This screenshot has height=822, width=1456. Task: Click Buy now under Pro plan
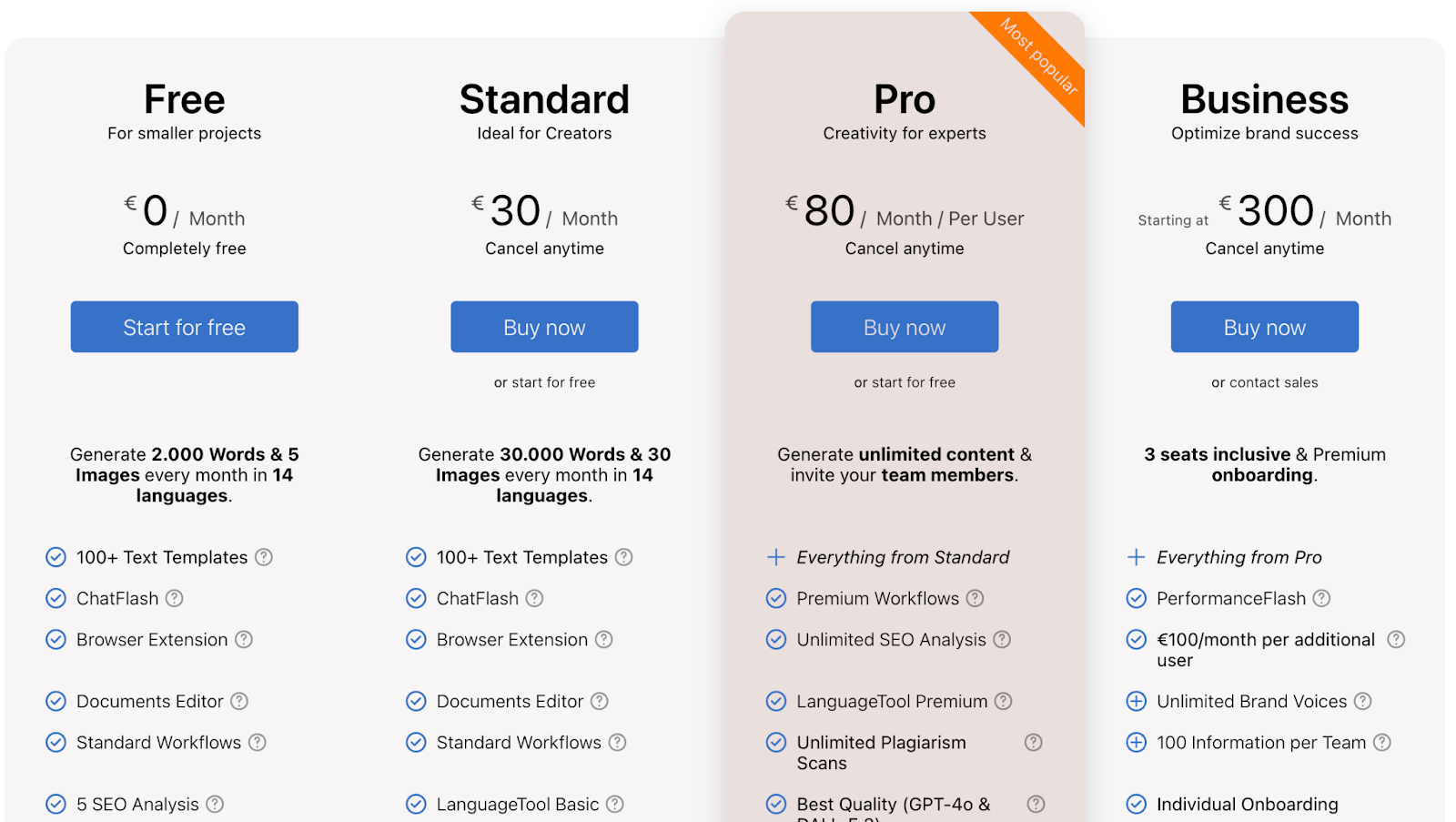click(905, 327)
